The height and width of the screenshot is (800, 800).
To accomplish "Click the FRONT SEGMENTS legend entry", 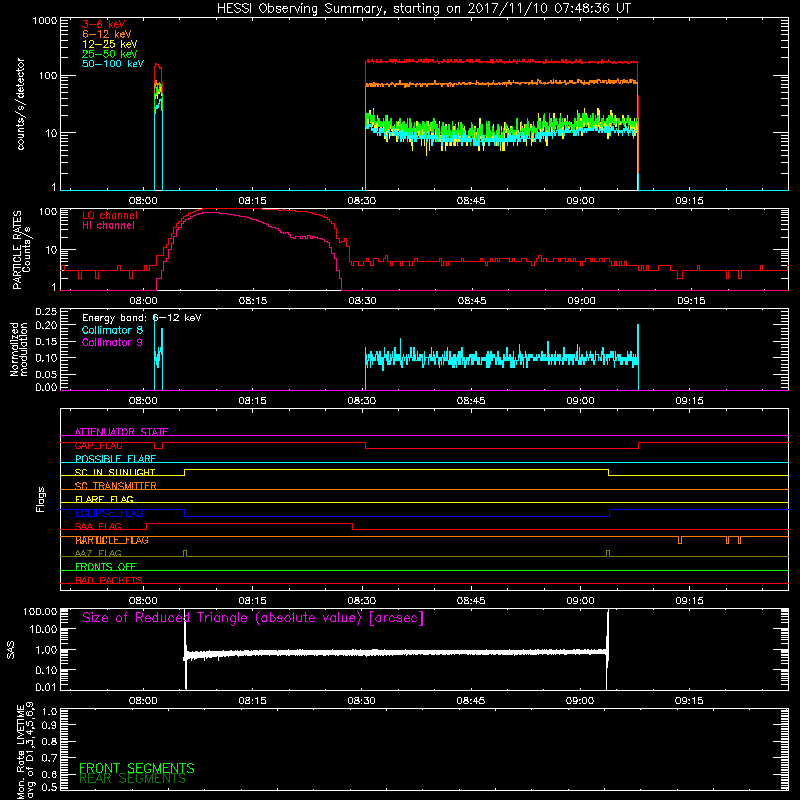I will click(x=137, y=768).
